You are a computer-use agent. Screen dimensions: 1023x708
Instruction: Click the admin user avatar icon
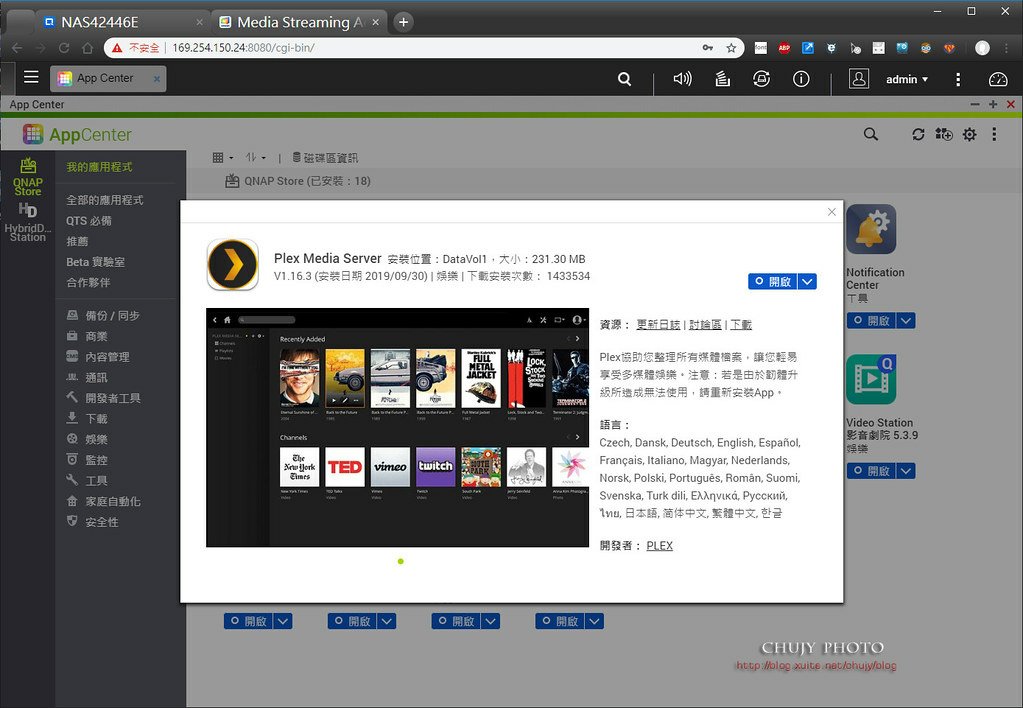click(x=859, y=79)
